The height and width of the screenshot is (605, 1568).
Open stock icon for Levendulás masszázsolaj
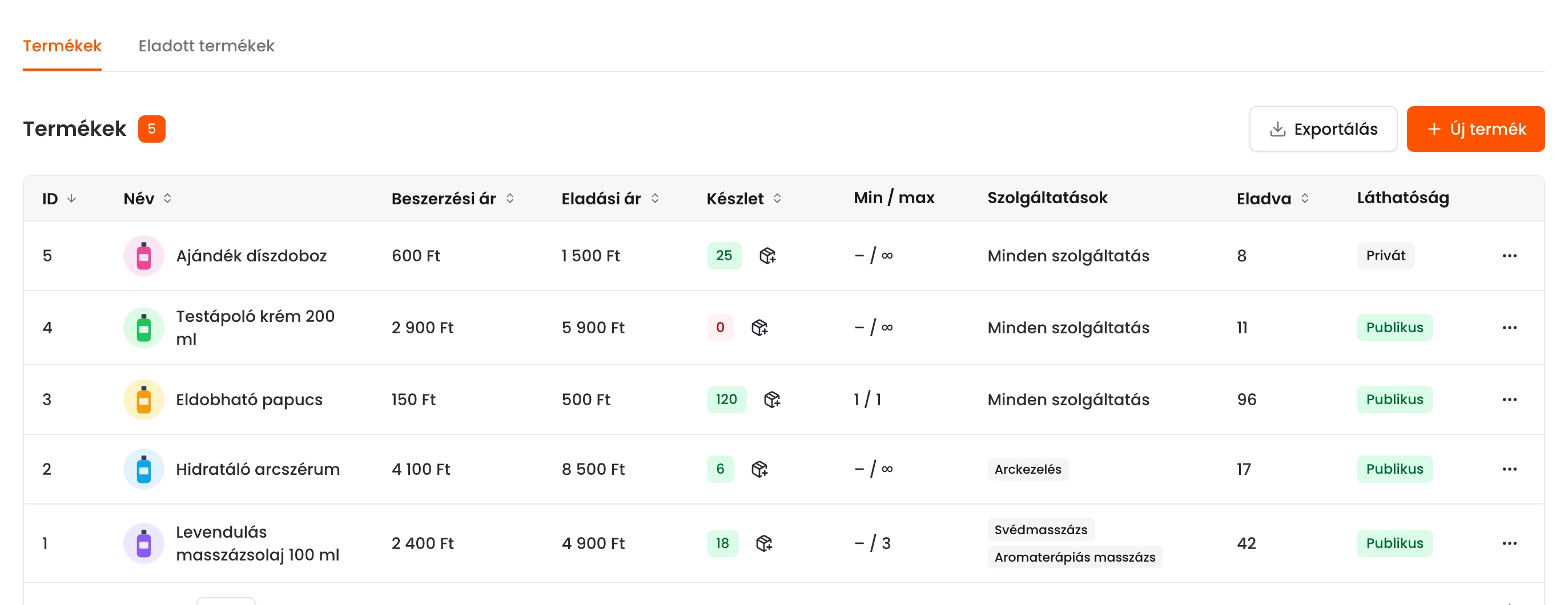(x=764, y=543)
